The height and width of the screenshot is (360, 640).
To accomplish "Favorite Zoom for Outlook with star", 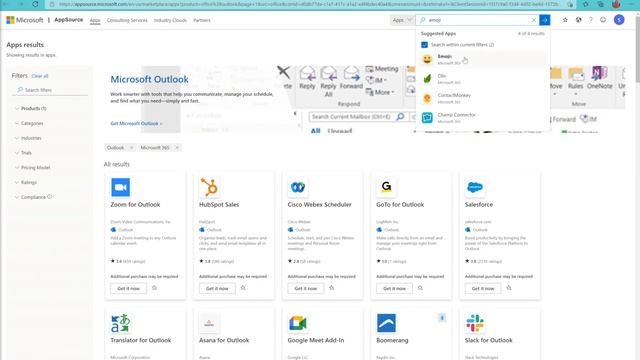I will (154, 288).
